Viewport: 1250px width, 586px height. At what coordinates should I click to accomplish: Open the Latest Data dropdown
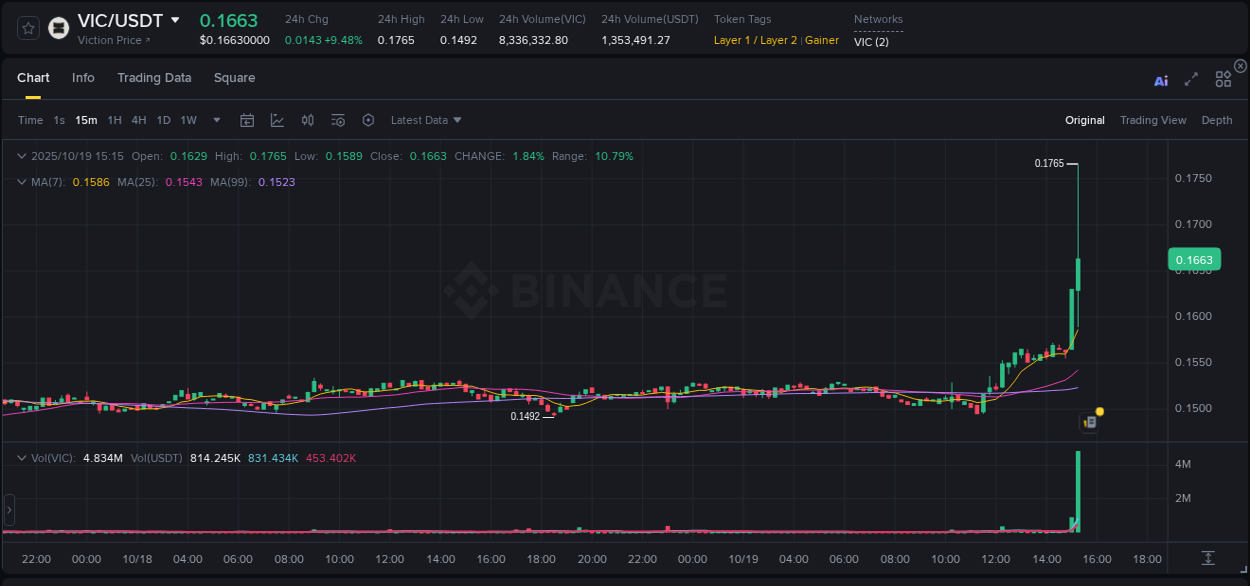(x=425, y=120)
